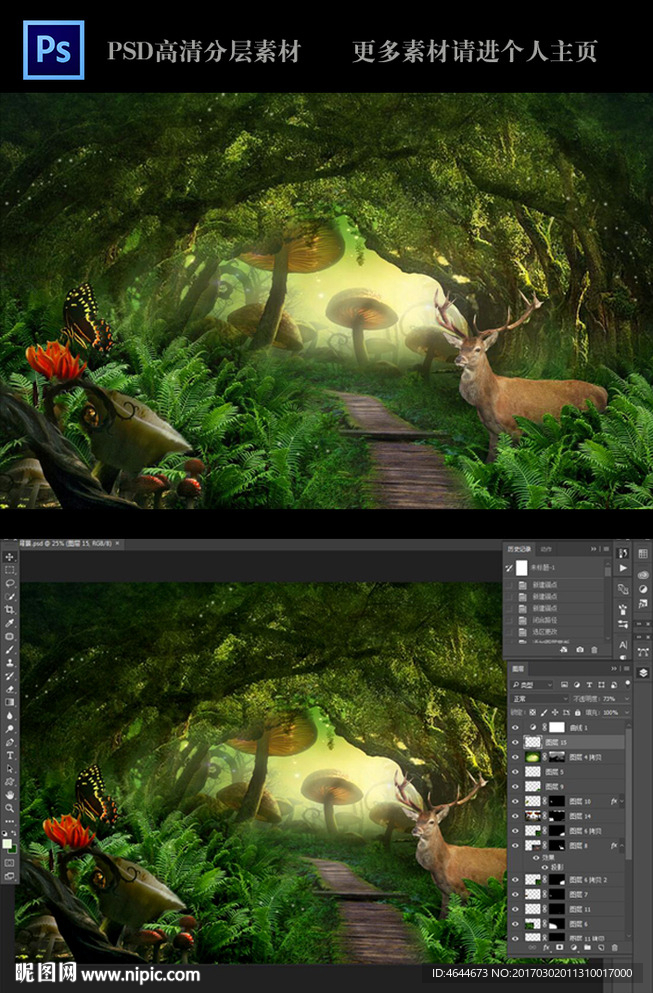This screenshot has height=993, width=653.
Task: Select the Custom Shape tool
Action: pos(10,781)
